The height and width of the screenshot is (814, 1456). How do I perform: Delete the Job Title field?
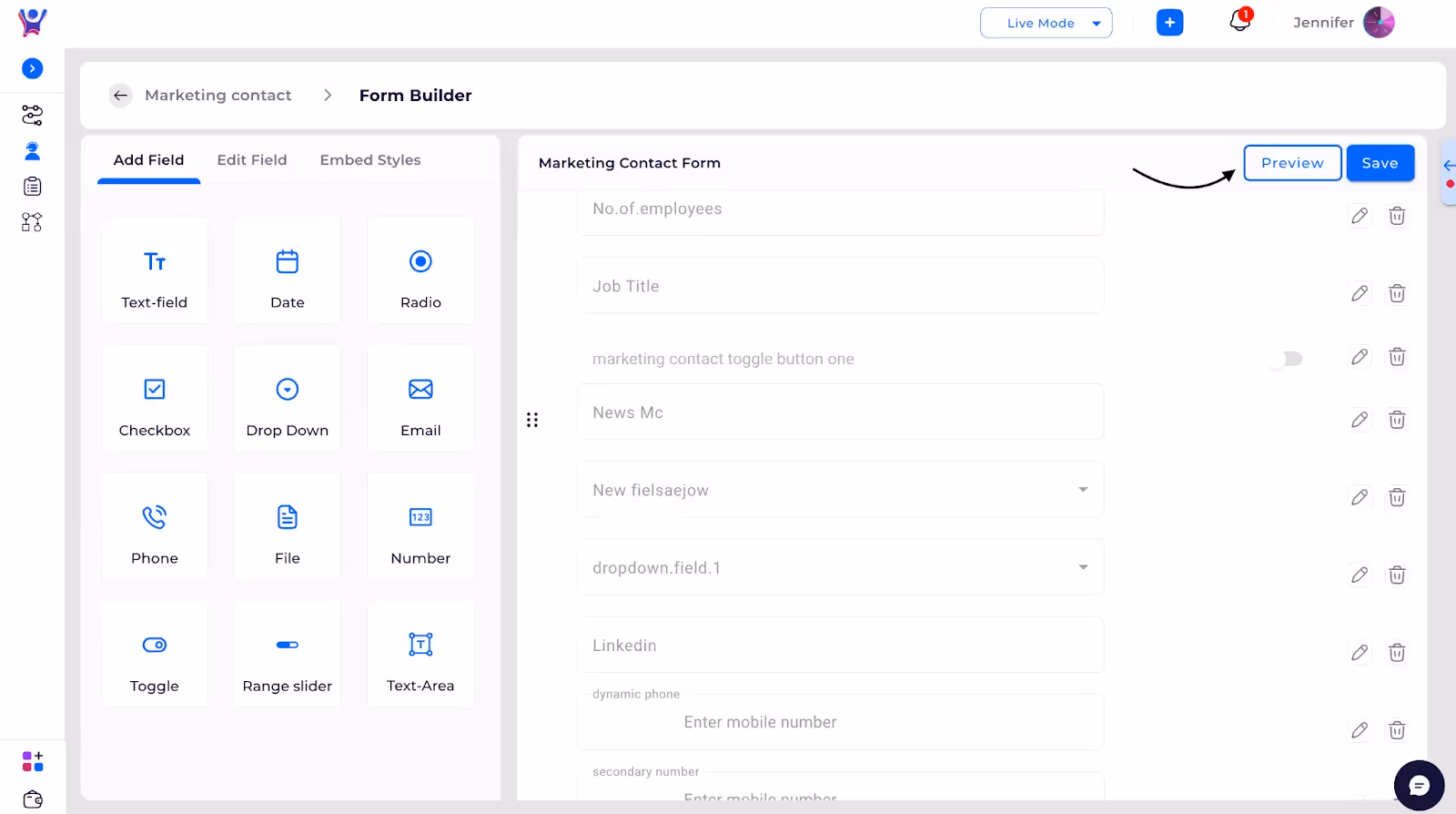tap(1397, 293)
